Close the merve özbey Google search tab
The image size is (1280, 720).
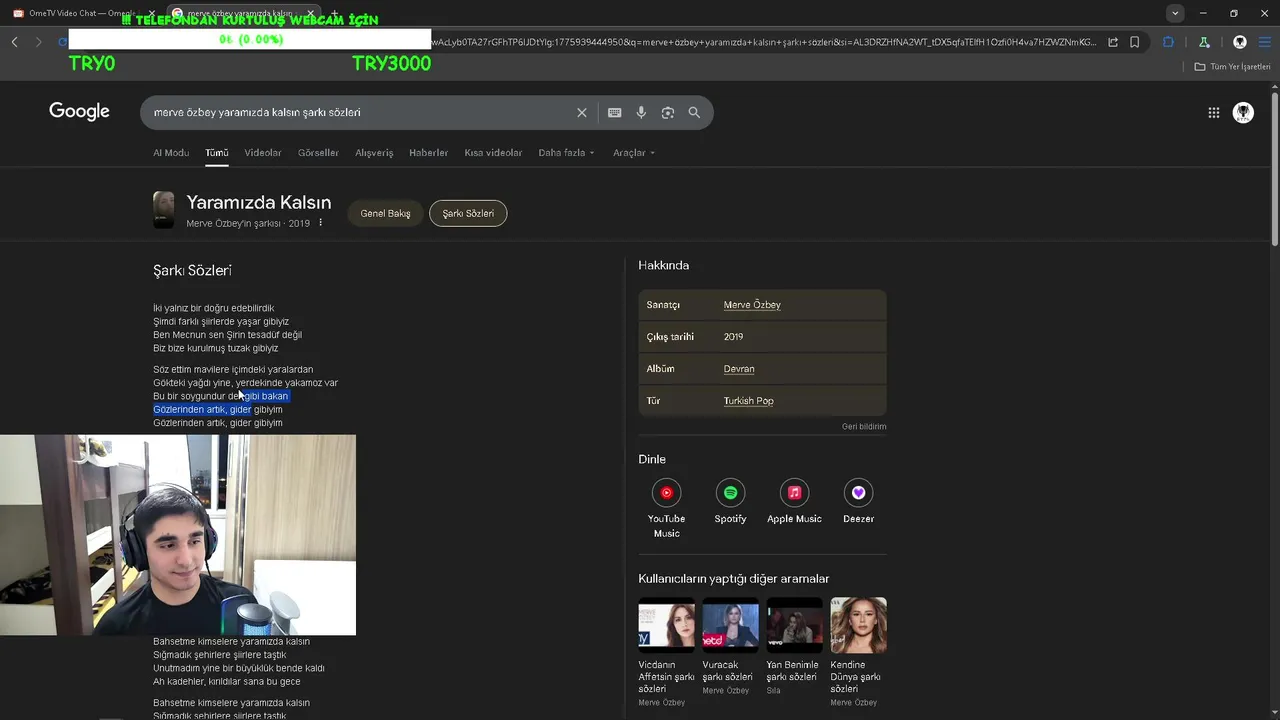(x=310, y=13)
